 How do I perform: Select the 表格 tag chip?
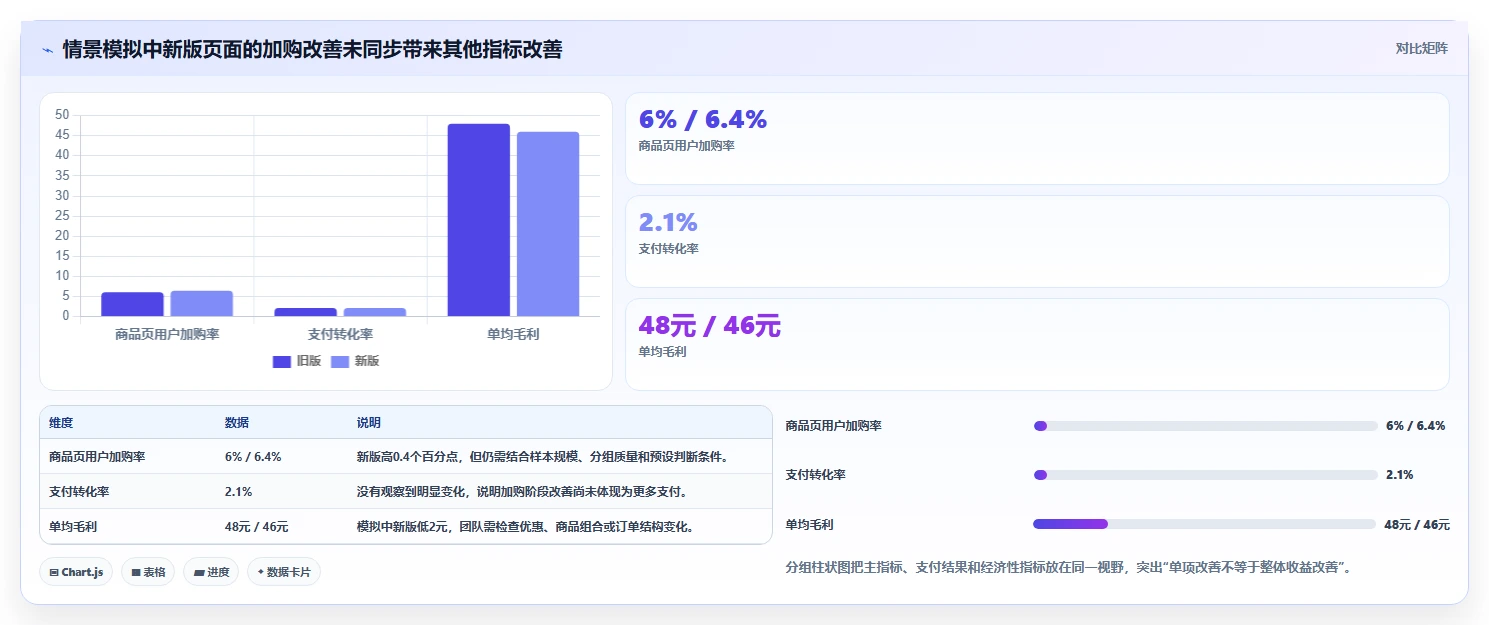point(148,572)
